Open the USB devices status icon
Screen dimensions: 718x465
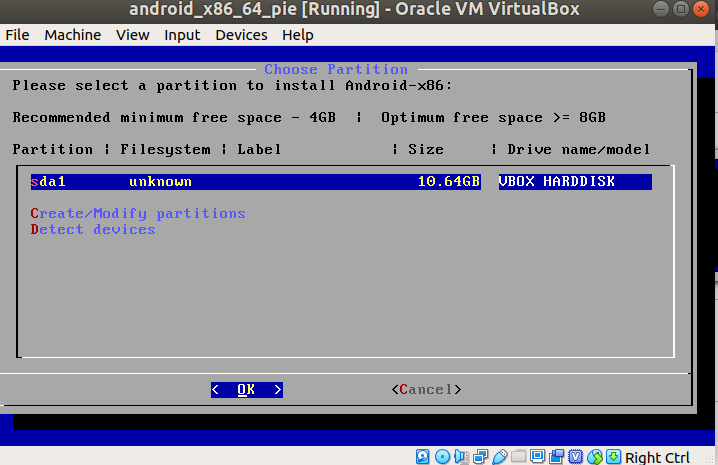[500, 456]
